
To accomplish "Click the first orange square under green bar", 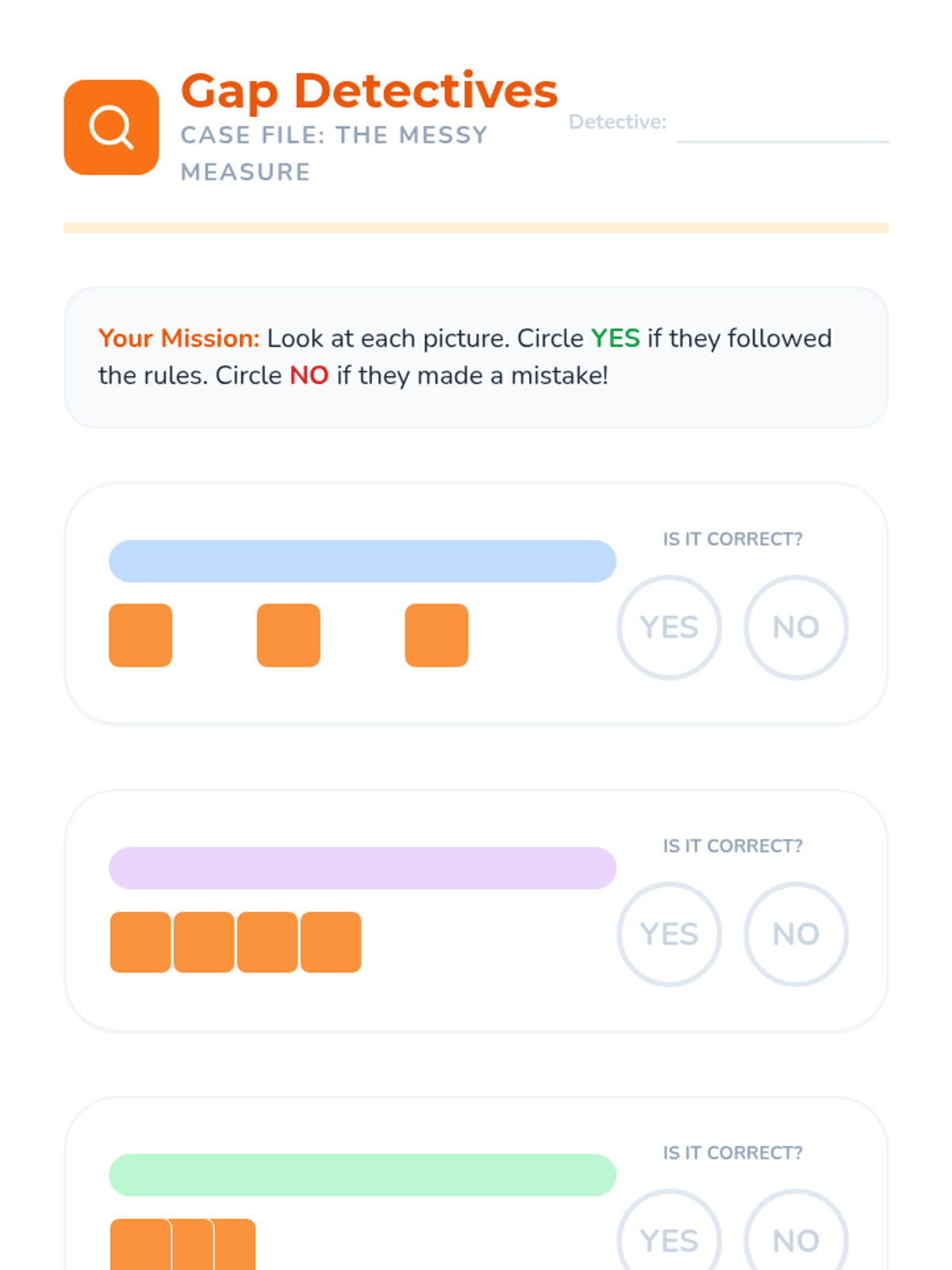I will (x=140, y=1245).
